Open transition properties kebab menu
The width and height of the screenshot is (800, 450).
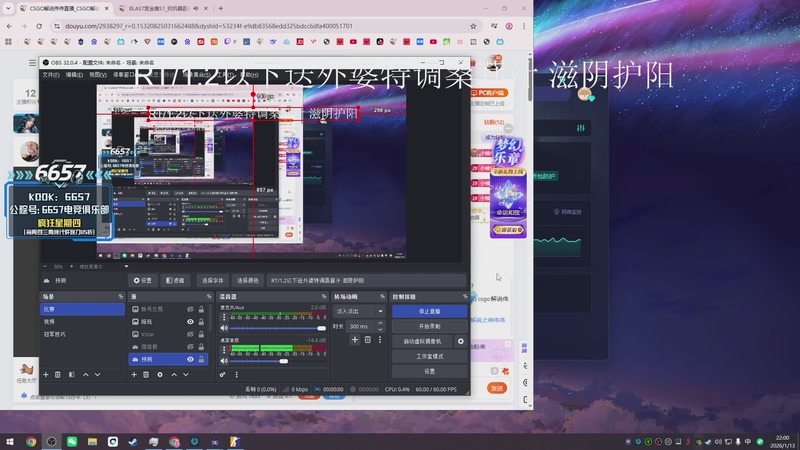tap(380, 340)
